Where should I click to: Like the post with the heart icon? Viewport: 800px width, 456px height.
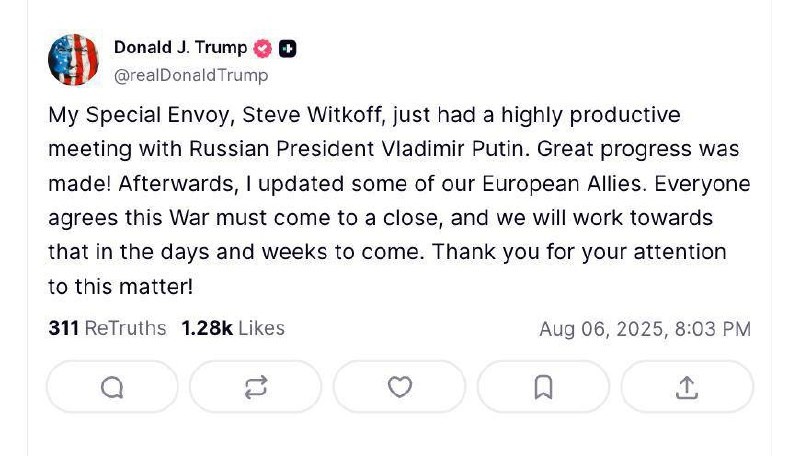(x=399, y=387)
